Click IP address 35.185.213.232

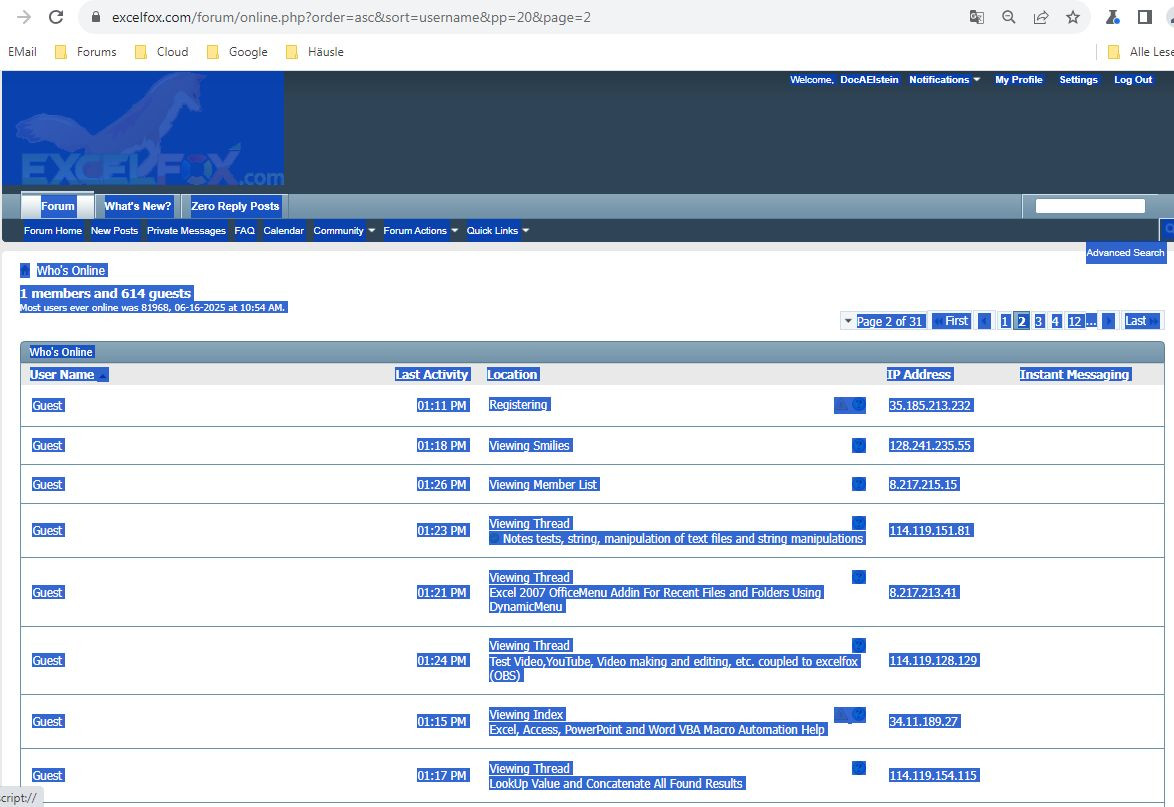pos(930,405)
